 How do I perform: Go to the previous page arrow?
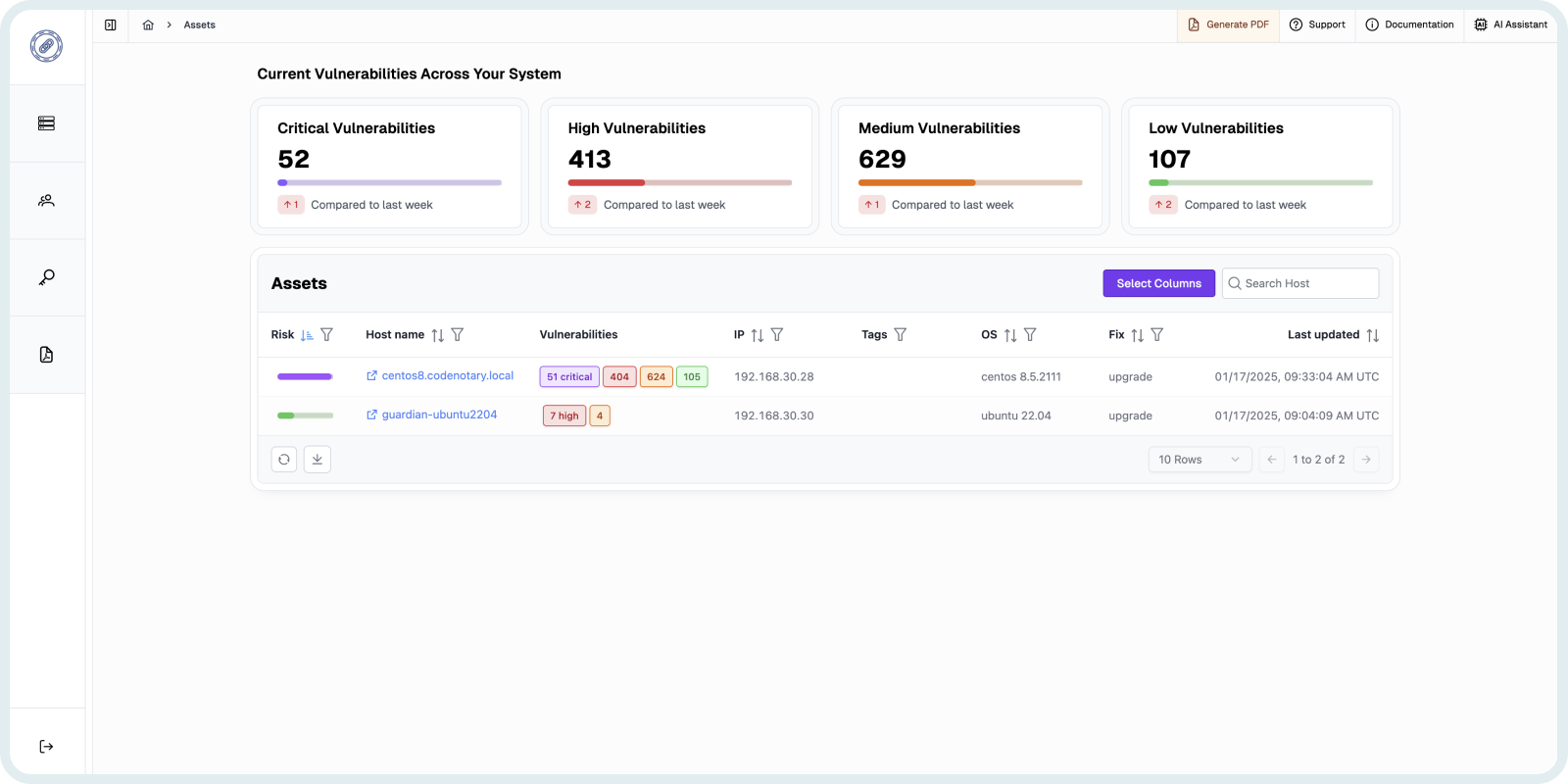pyautogui.click(x=1272, y=460)
